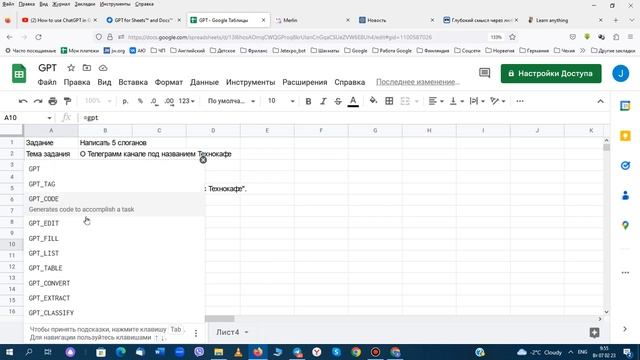Click the undo arrow in toolbar
640x360 pixels.
[x=23, y=101]
